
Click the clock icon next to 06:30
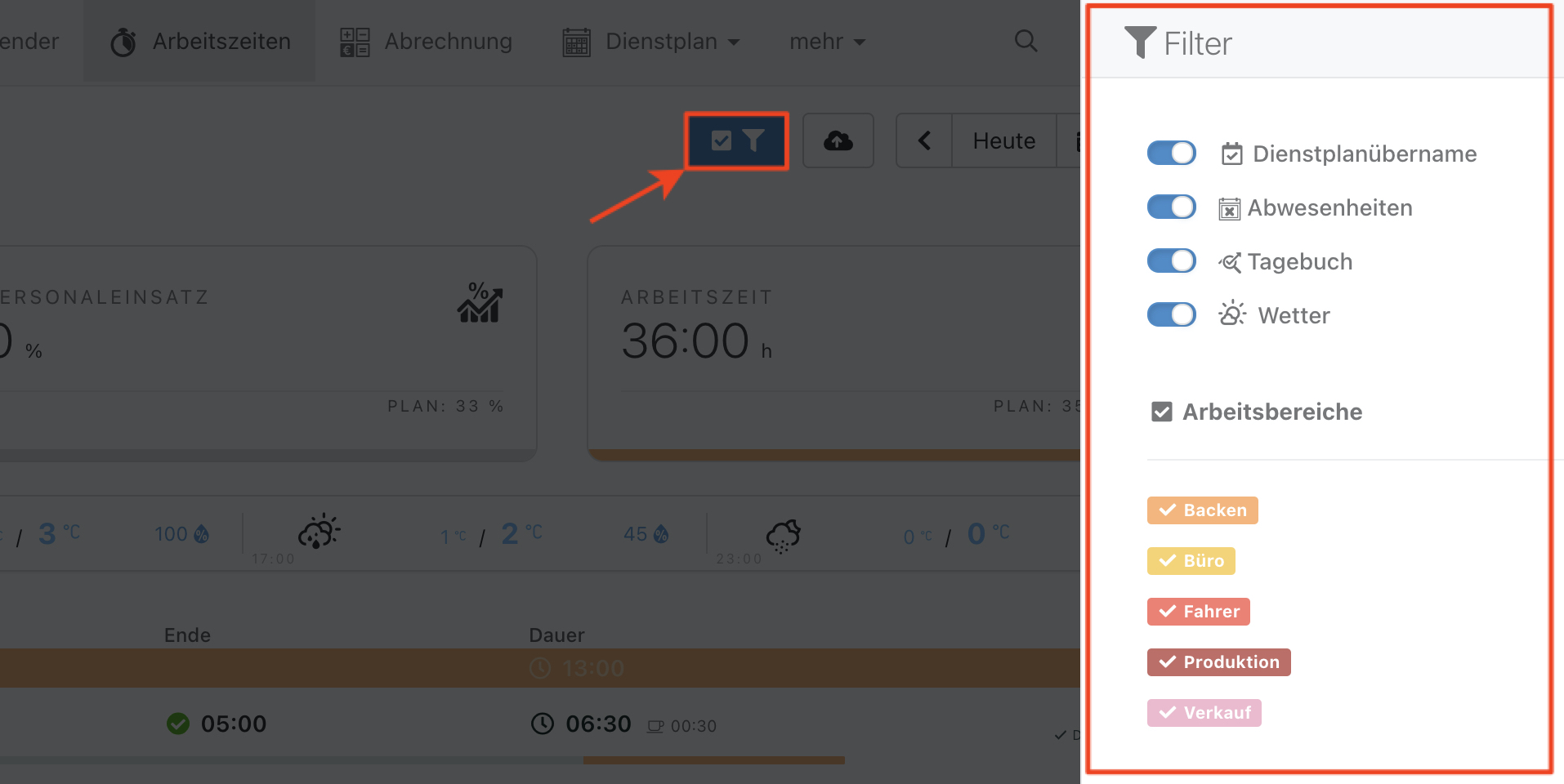[543, 724]
